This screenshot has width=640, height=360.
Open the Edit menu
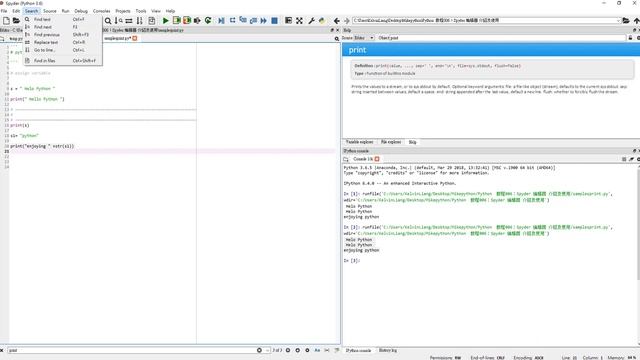point(16,11)
